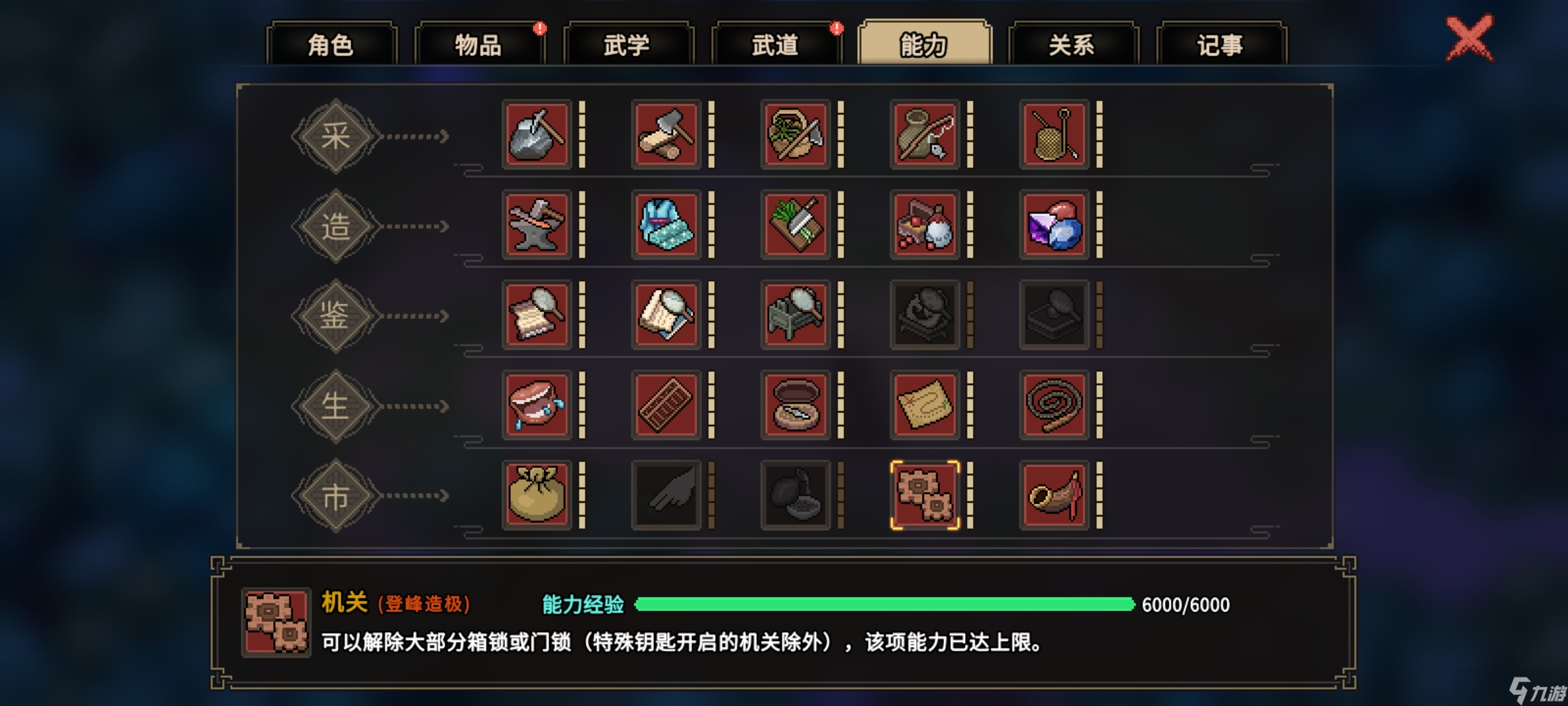Select the fishing rod skill icon

[x=924, y=135]
